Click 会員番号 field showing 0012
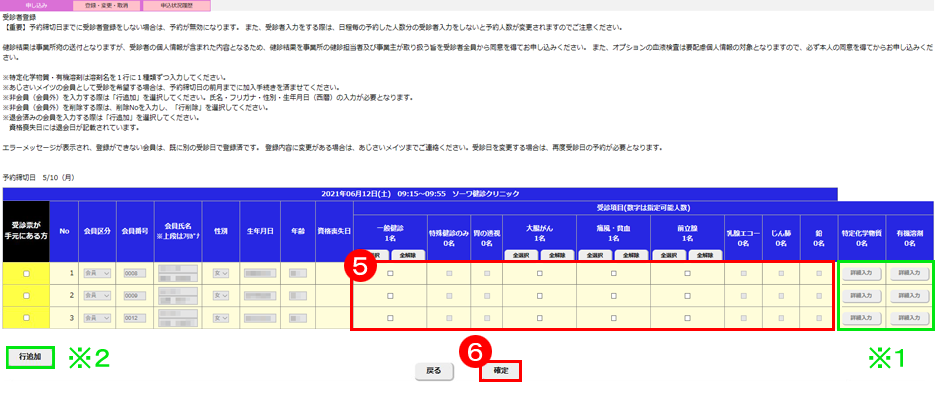Viewport: 936px width, 397px height. coord(134,318)
